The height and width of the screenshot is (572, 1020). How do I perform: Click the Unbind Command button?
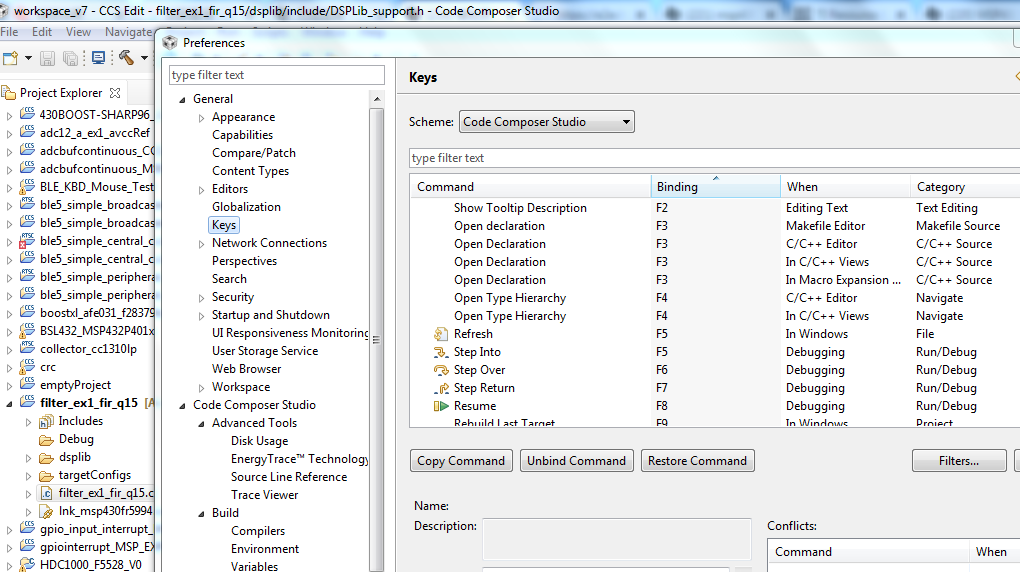coord(576,461)
